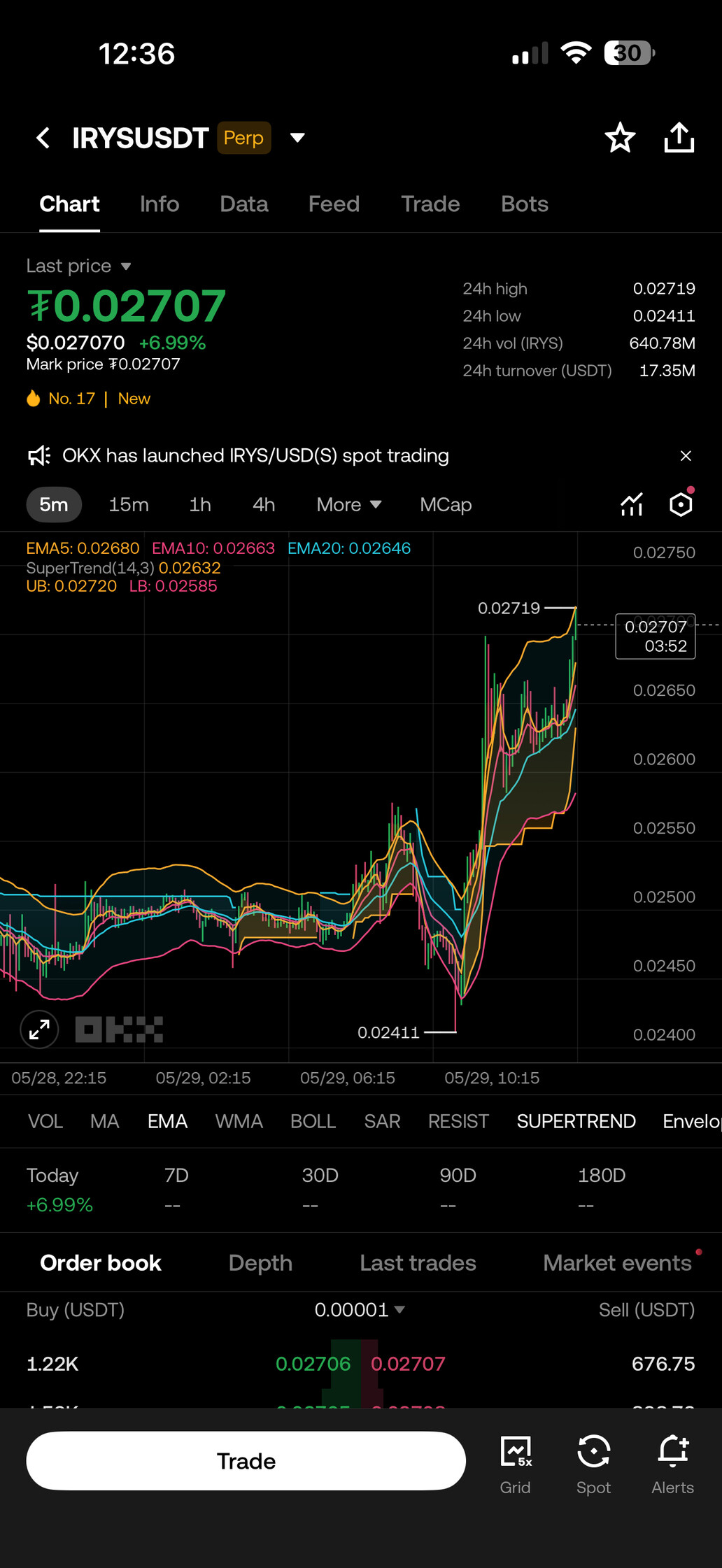Screen dimensions: 722x1568
Task: Open the Chart tab
Action: (x=69, y=204)
